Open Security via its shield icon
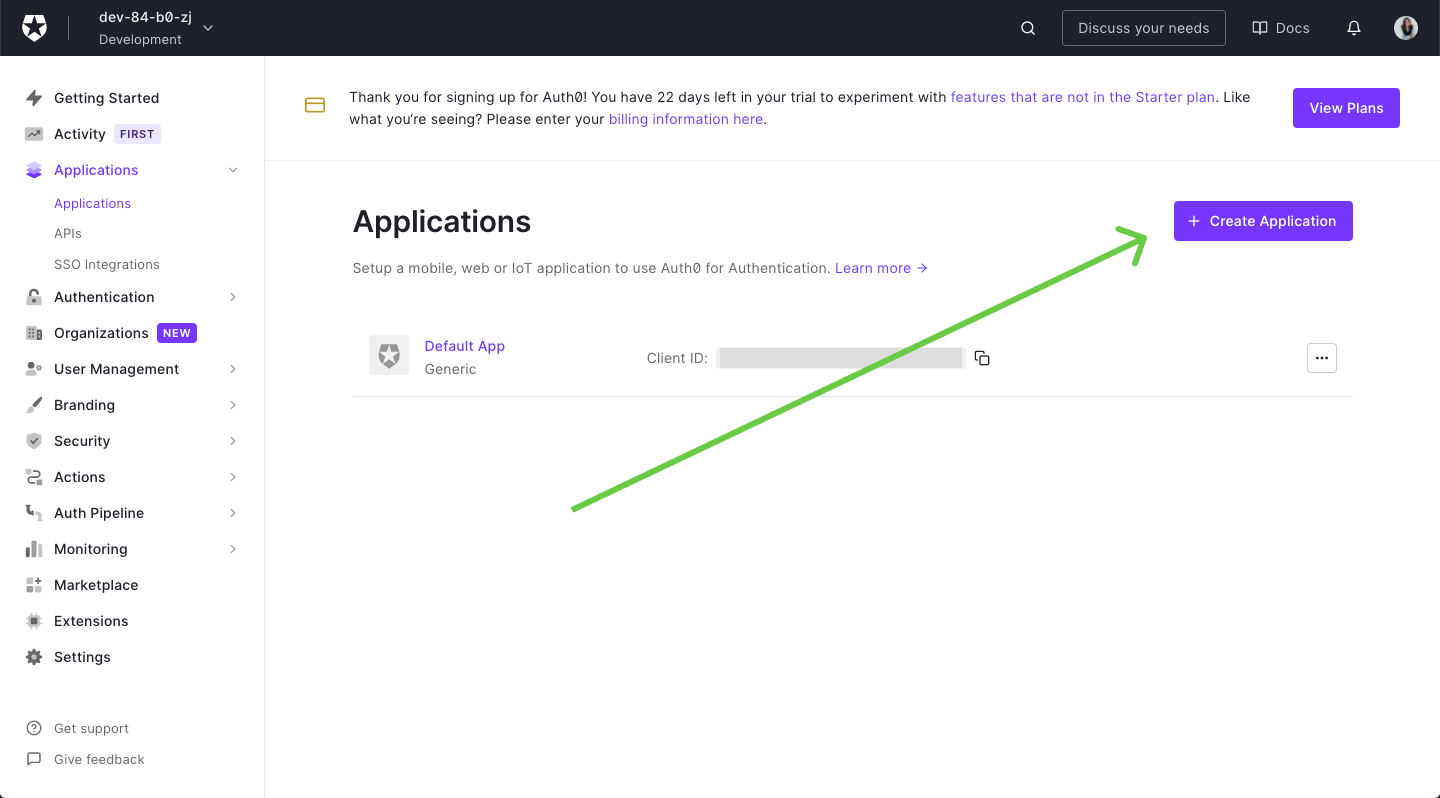The width and height of the screenshot is (1440, 798). point(34,441)
